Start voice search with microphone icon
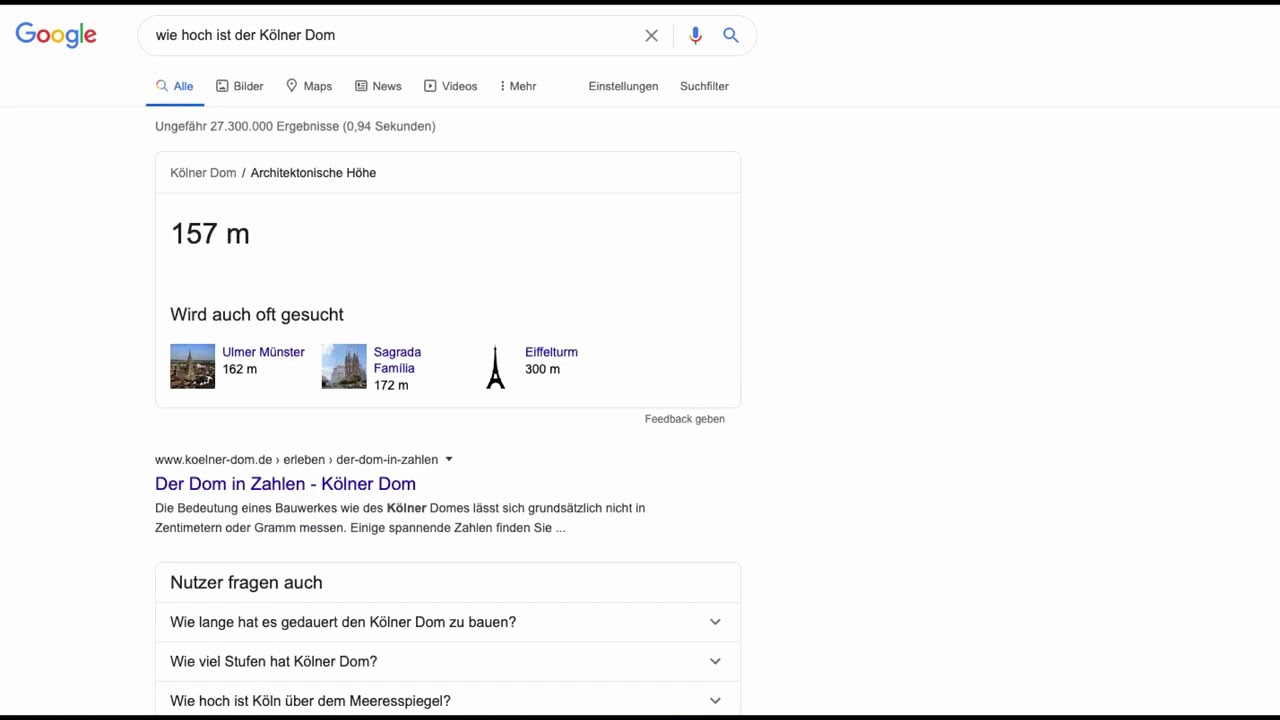Image resolution: width=1280 pixels, height=720 pixels. click(695, 35)
